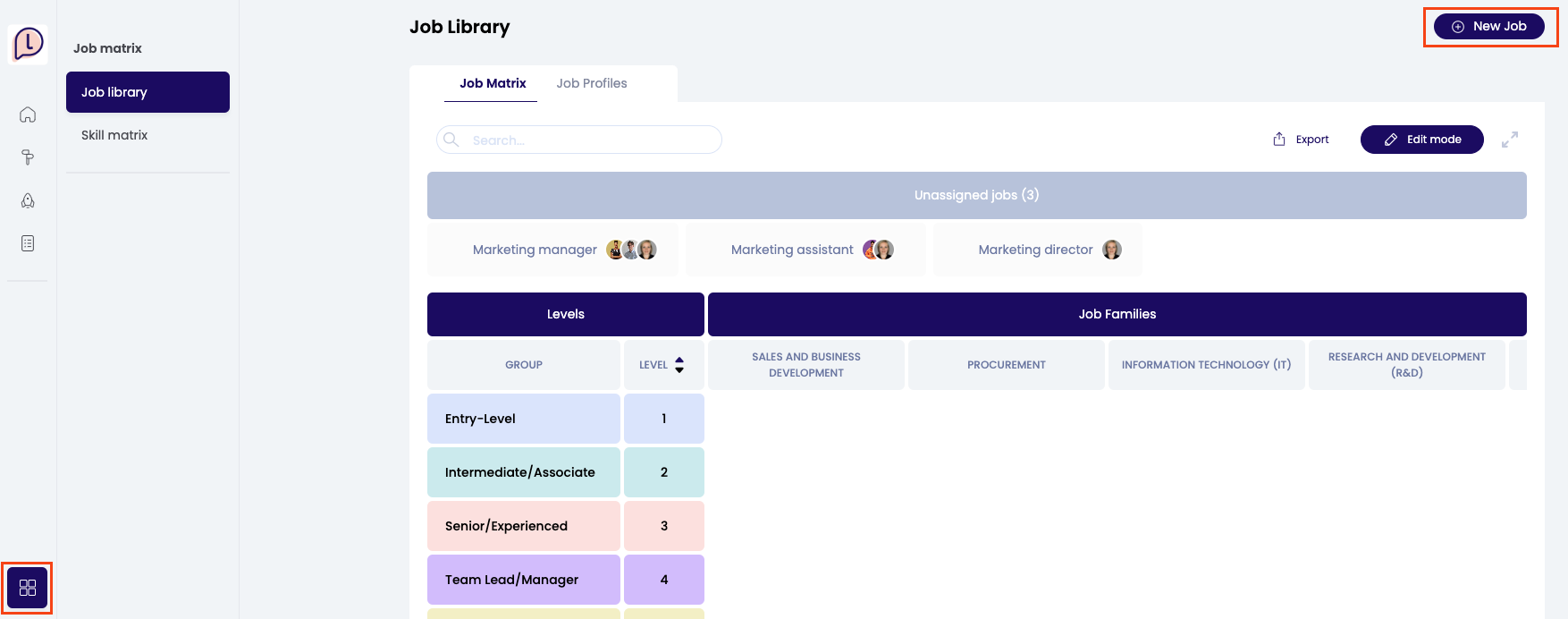Enable Edit mode
Screen dimensions: 1568x619
coord(1421,140)
